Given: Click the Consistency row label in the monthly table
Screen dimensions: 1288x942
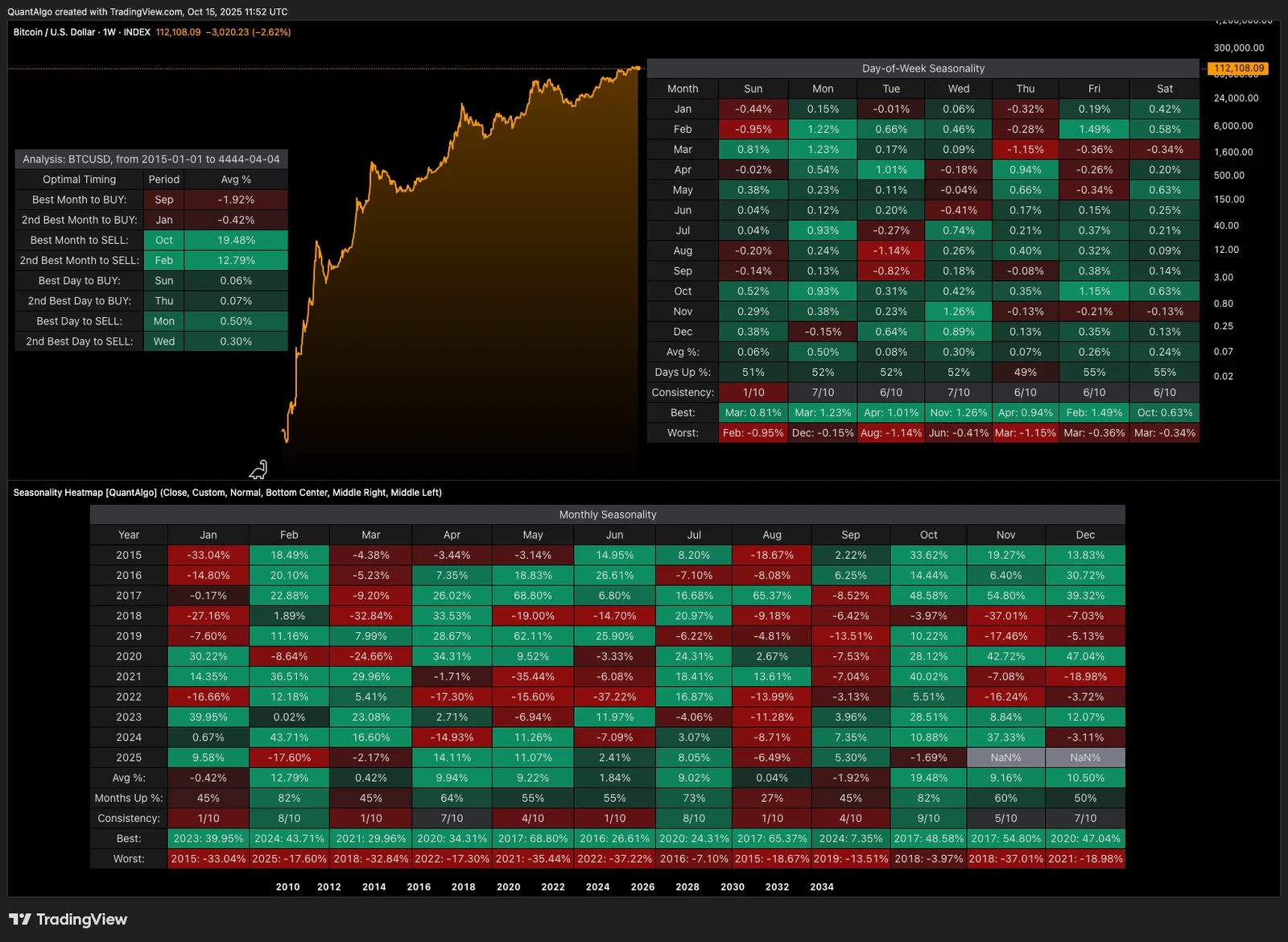Looking at the screenshot, I should click(128, 818).
